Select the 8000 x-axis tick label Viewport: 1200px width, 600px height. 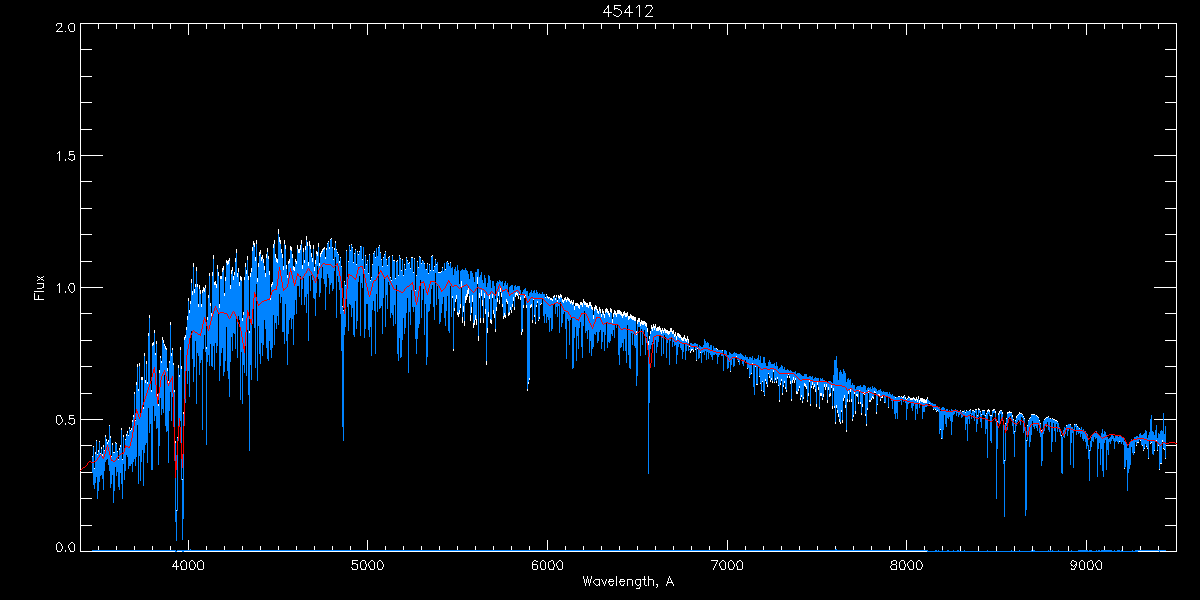(x=907, y=563)
